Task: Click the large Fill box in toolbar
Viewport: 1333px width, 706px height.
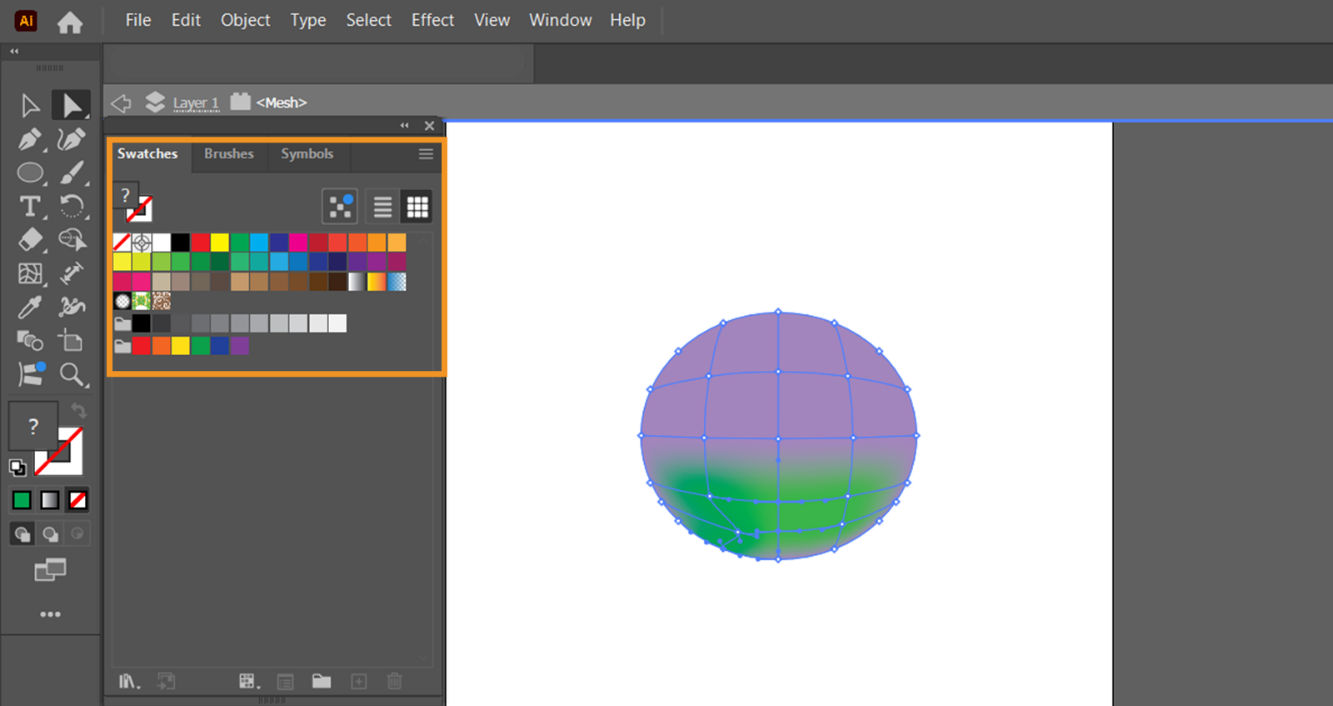Action: tap(33, 427)
